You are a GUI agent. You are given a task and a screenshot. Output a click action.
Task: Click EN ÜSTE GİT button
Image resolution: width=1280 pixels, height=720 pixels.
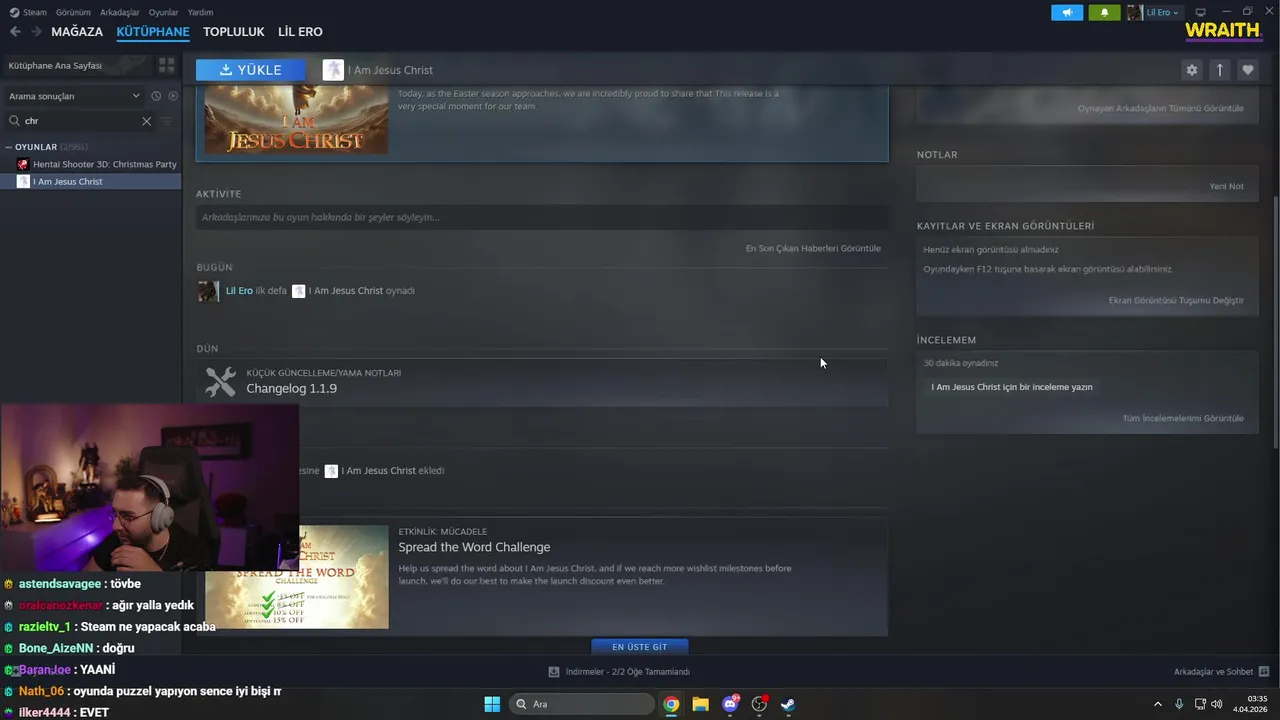point(640,647)
